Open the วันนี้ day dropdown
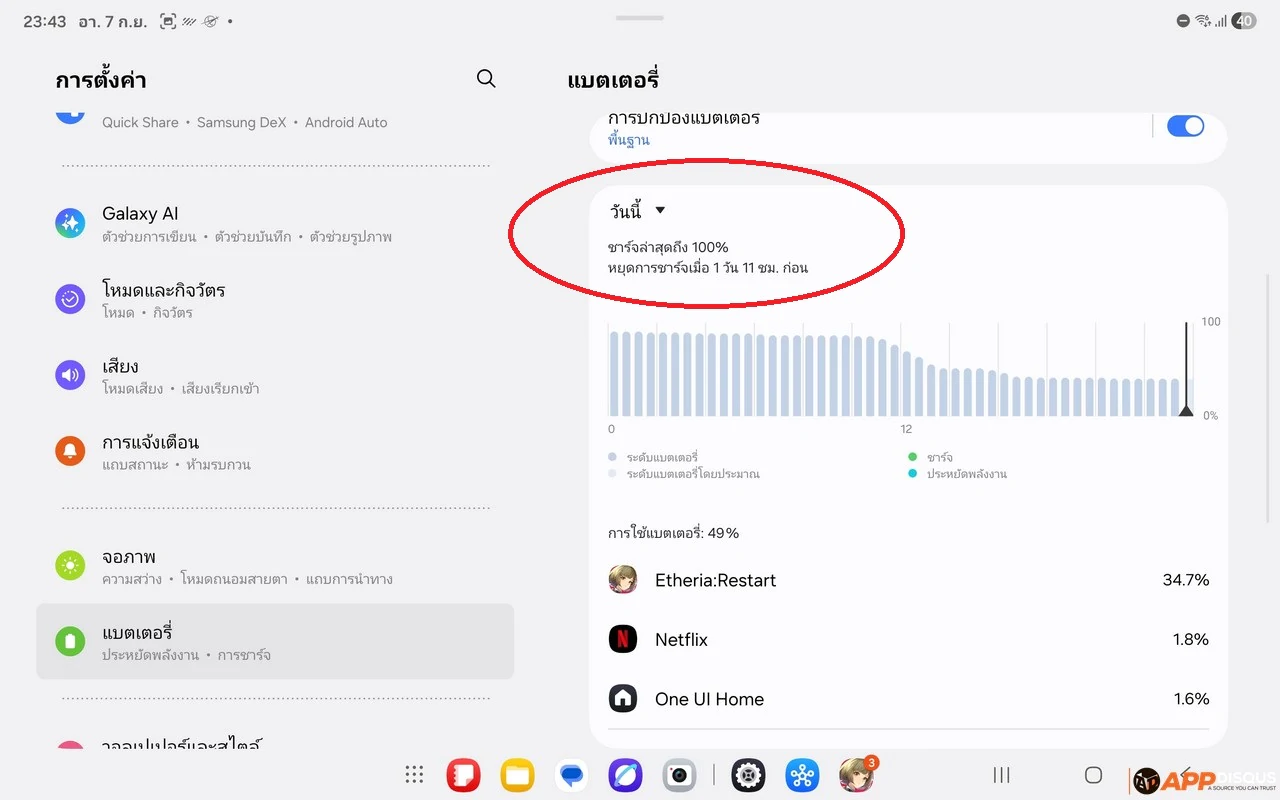The height and width of the screenshot is (800, 1280). point(638,211)
